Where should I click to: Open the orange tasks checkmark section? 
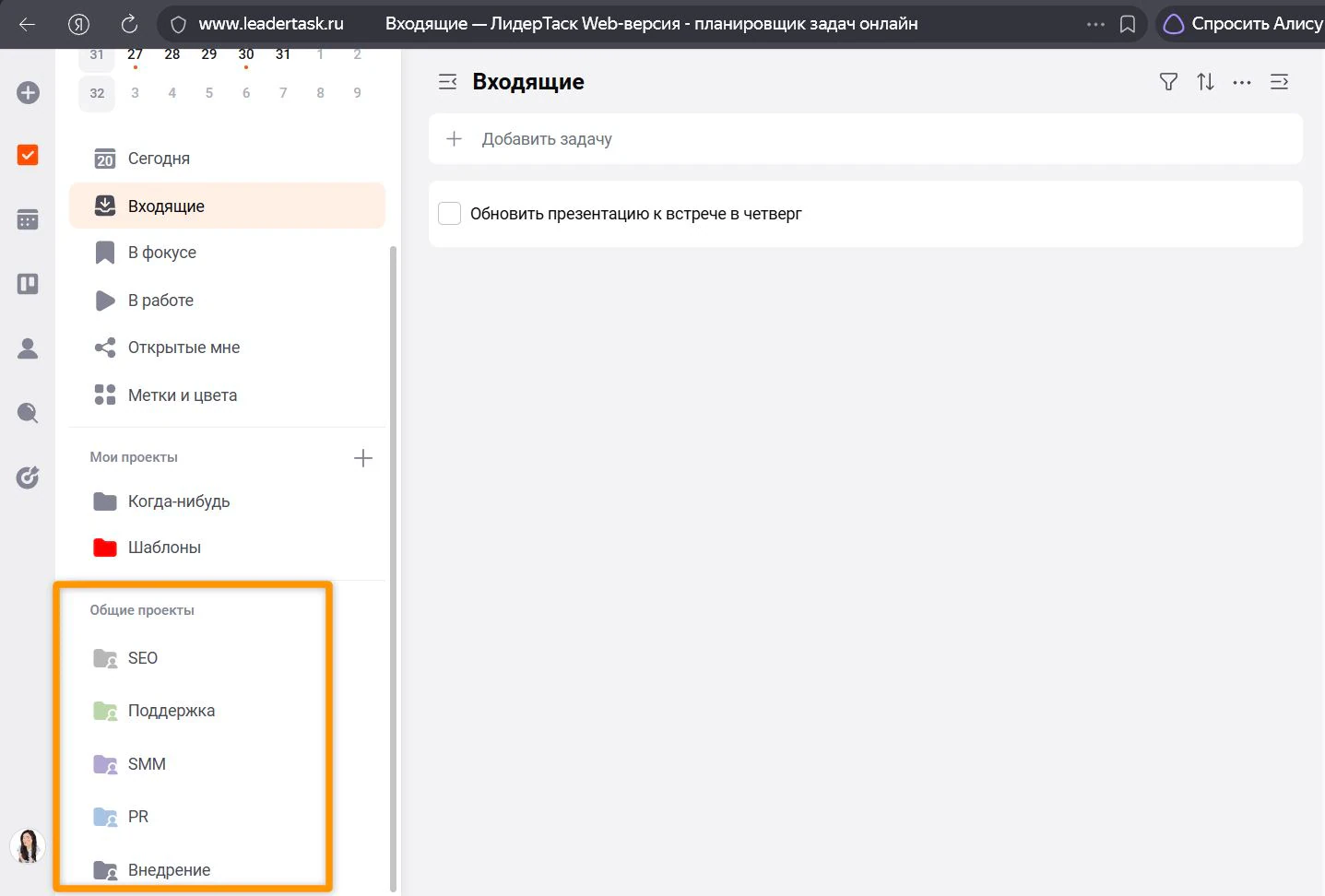28,155
